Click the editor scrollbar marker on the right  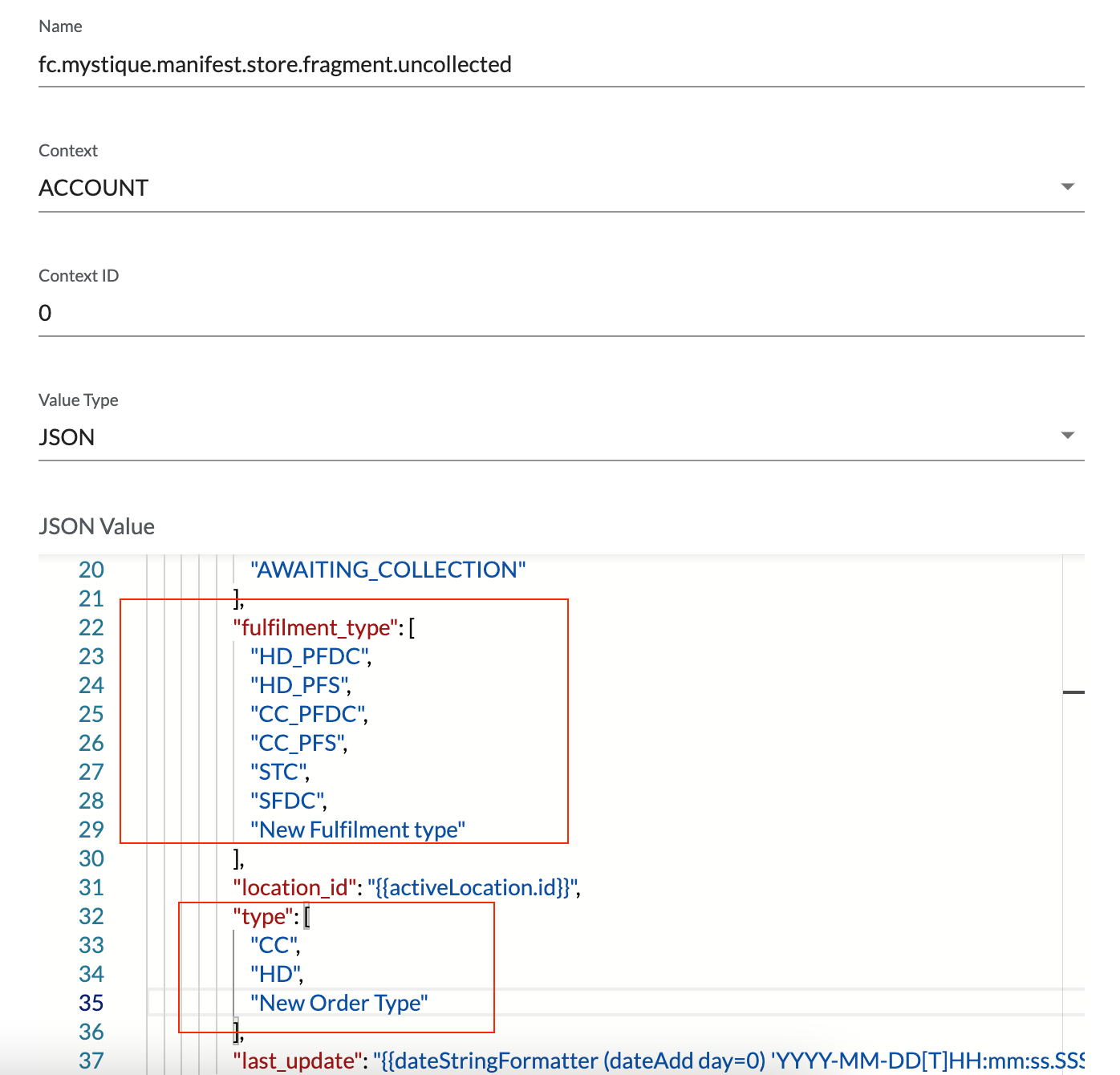1073,692
